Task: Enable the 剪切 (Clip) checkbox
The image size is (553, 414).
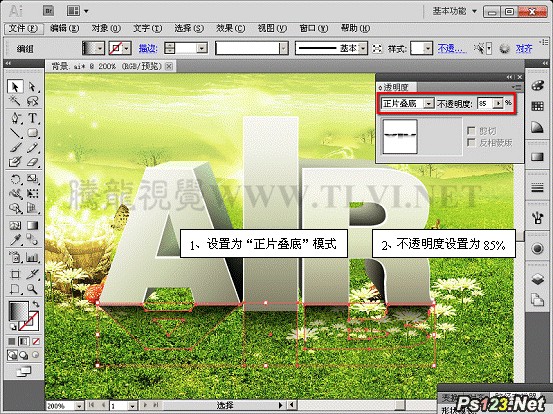Action: pos(471,131)
